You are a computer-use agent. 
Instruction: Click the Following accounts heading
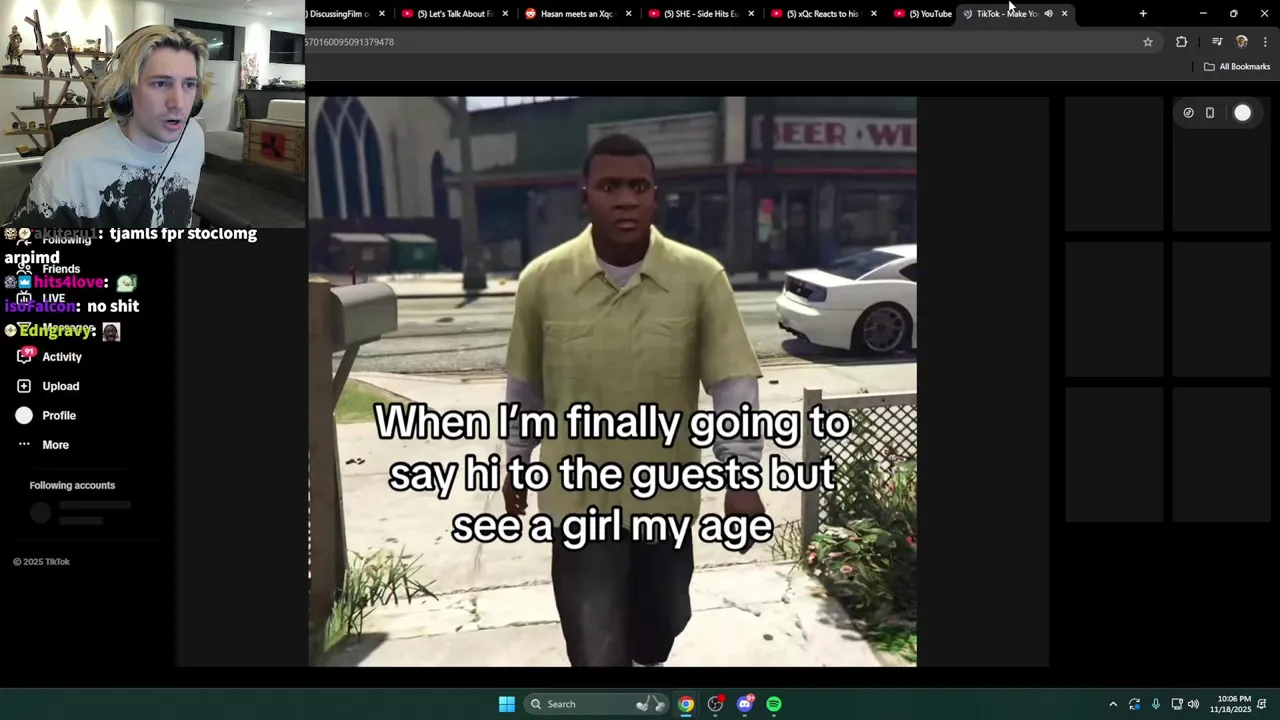pyautogui.click(x=72, y=485)
